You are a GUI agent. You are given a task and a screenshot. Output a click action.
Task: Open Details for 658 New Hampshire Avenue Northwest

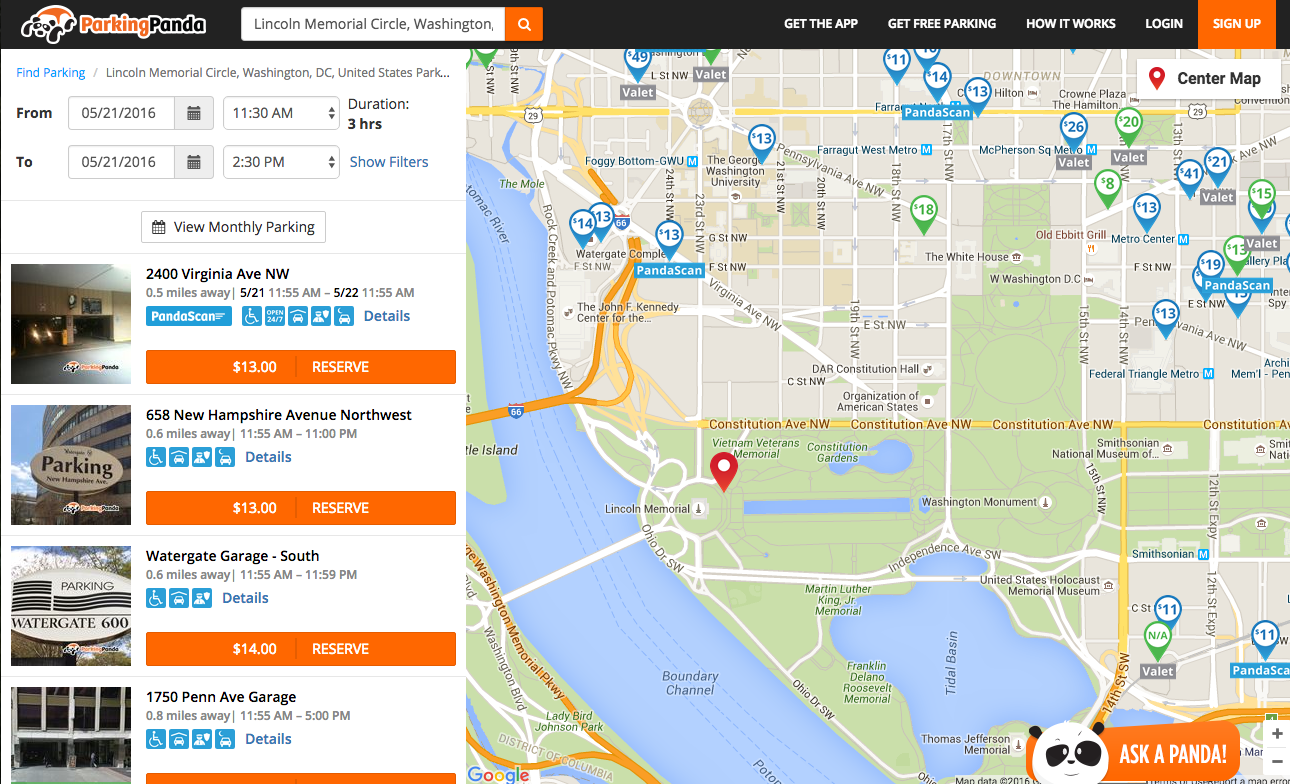point(268,457)
